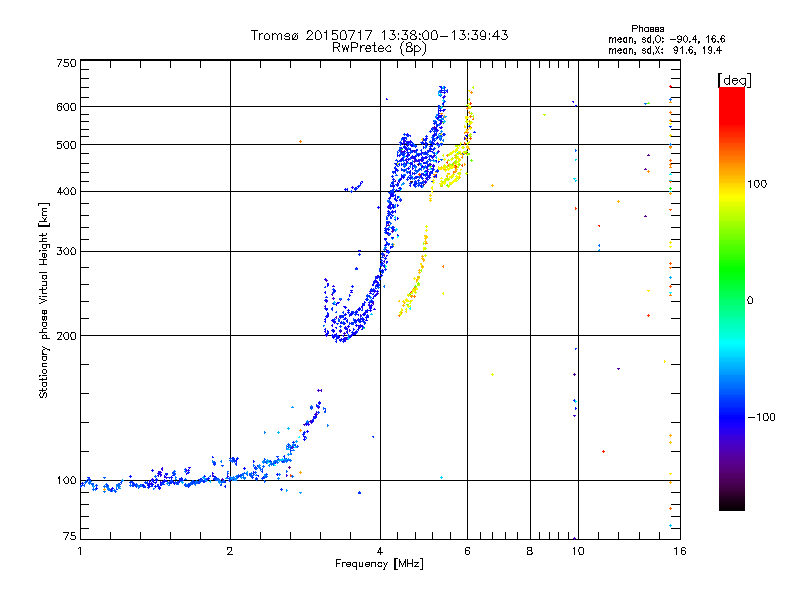This screenshot has height=600, width=800.
Task: Click the 'RwPretec (8p)' subtitle
Action: [x=379, y=48]
